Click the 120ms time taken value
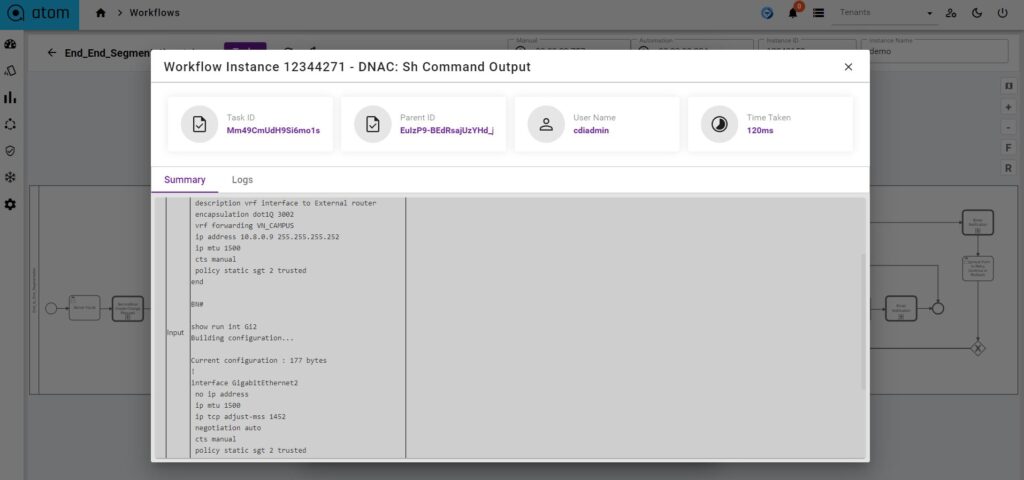This screenshot has width=1024, height=480. [x=760, y=131]
